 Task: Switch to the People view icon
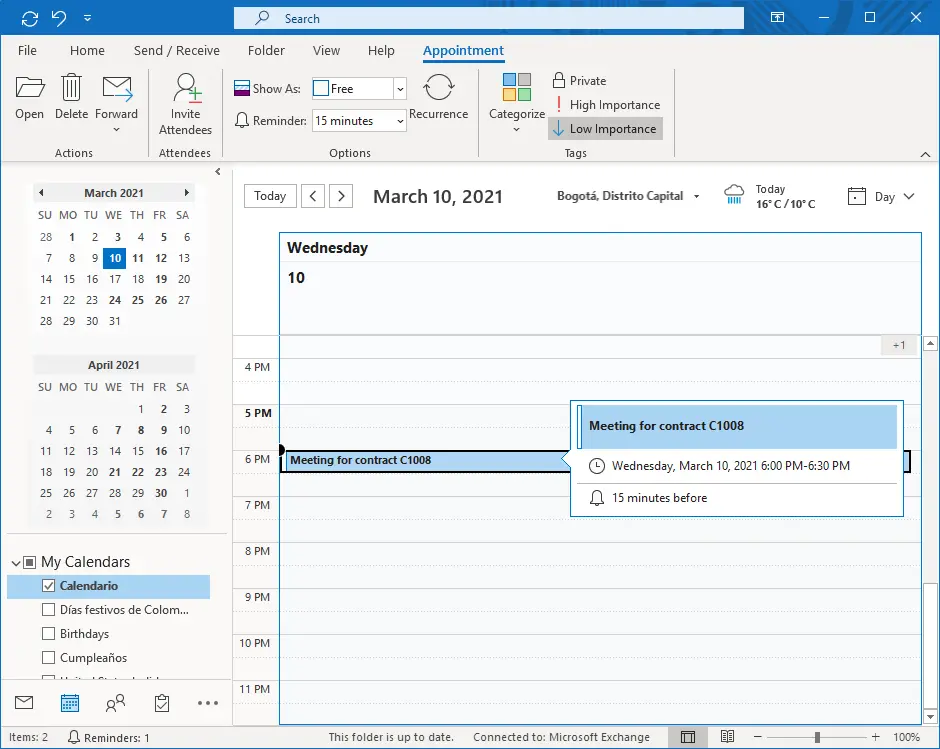click(115, 703)
